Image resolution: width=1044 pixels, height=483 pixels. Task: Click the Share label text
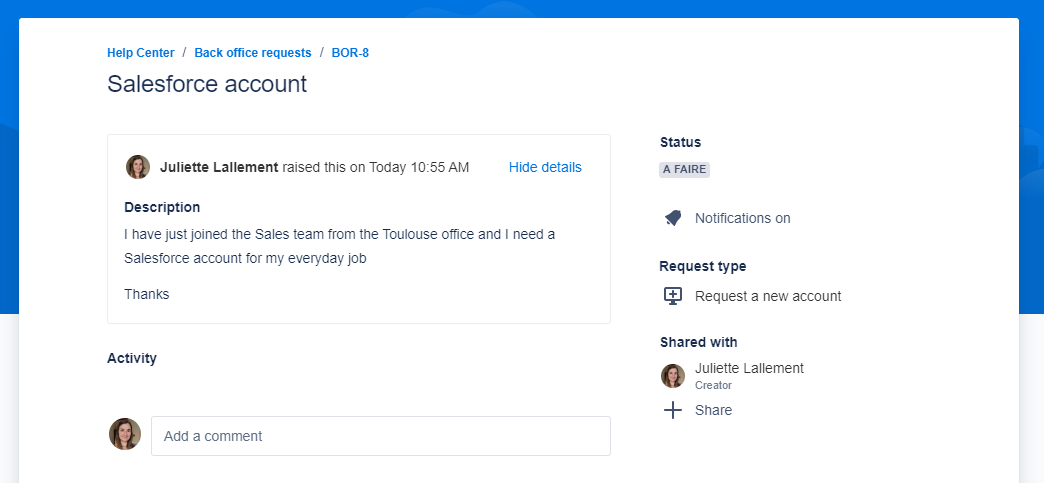coord(713,410)
